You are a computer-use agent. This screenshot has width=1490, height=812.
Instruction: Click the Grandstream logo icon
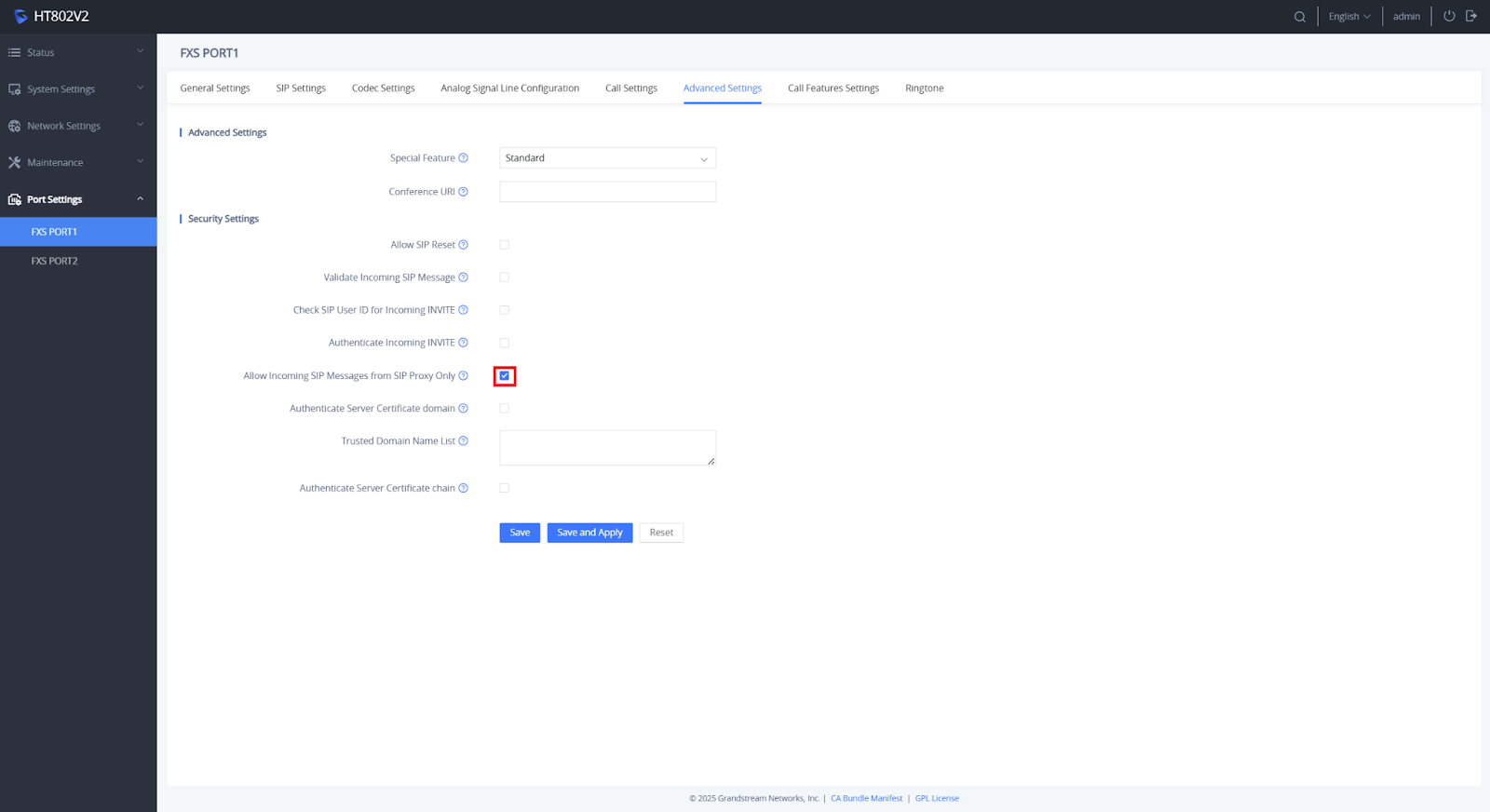pyautogui.click(x=20, y=17)
